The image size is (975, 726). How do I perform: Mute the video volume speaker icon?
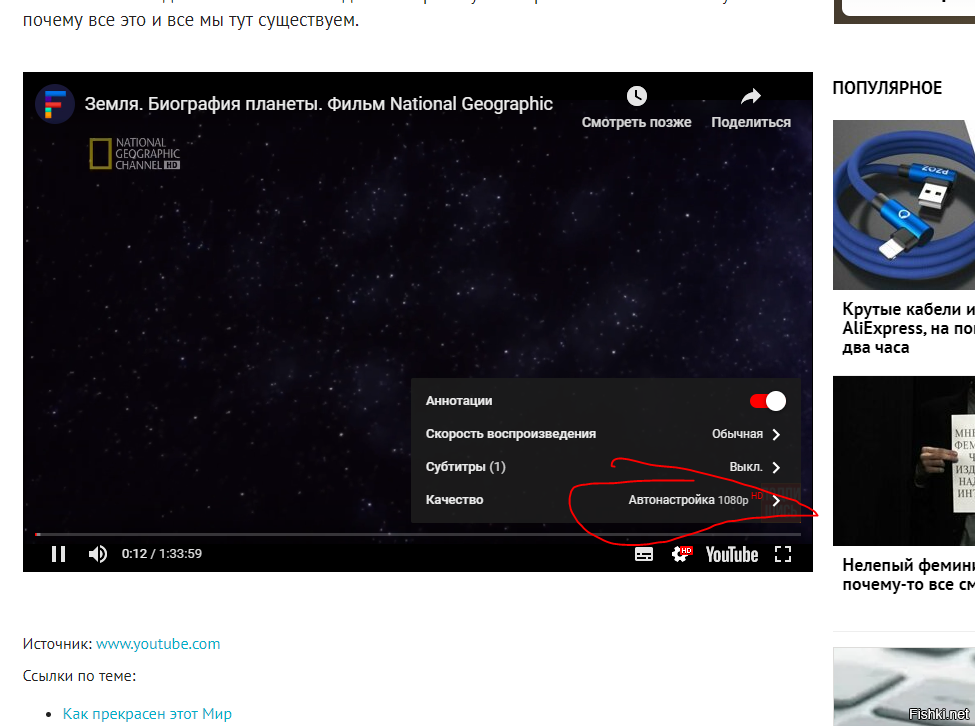[97, 554]
